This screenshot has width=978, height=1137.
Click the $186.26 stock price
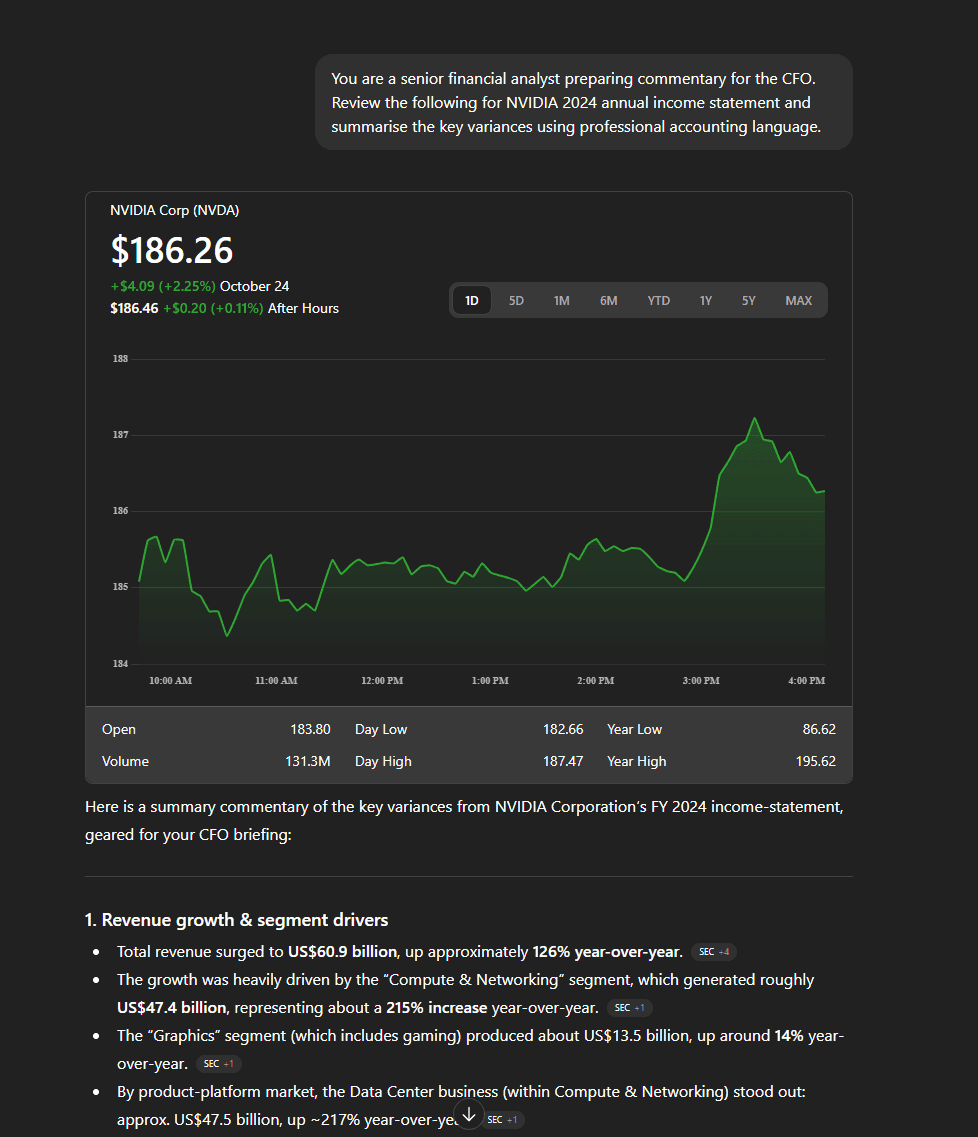click(x=172, y=250)
